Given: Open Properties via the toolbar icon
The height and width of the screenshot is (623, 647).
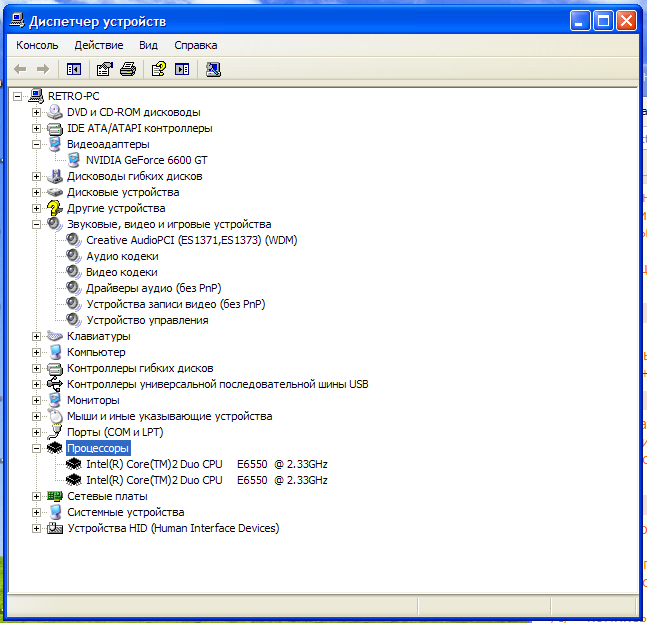Looking at the screenshot, I should tap(105, 69).
